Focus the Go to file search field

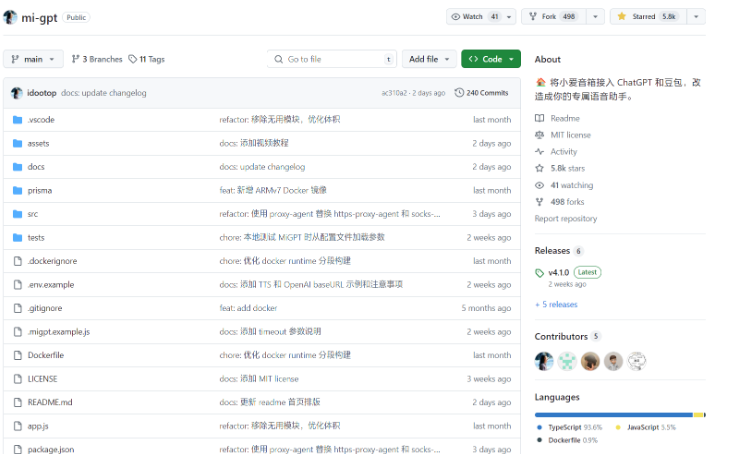(x=332, y=59)
